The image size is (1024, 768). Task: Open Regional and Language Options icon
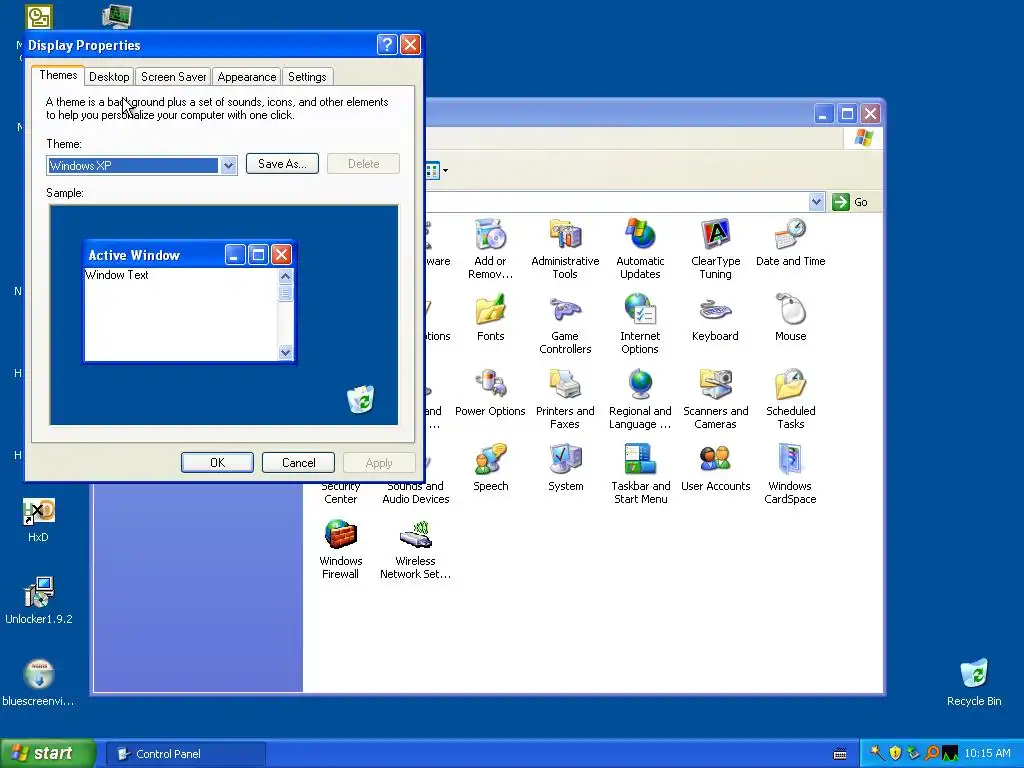640,385
